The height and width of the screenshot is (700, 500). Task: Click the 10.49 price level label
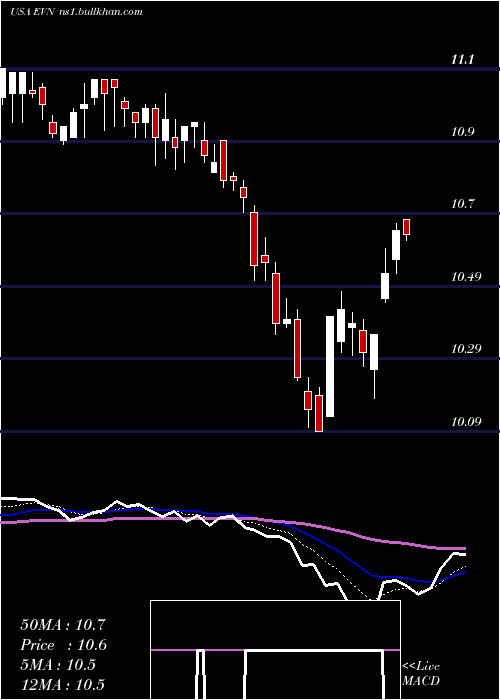[466, 277]
